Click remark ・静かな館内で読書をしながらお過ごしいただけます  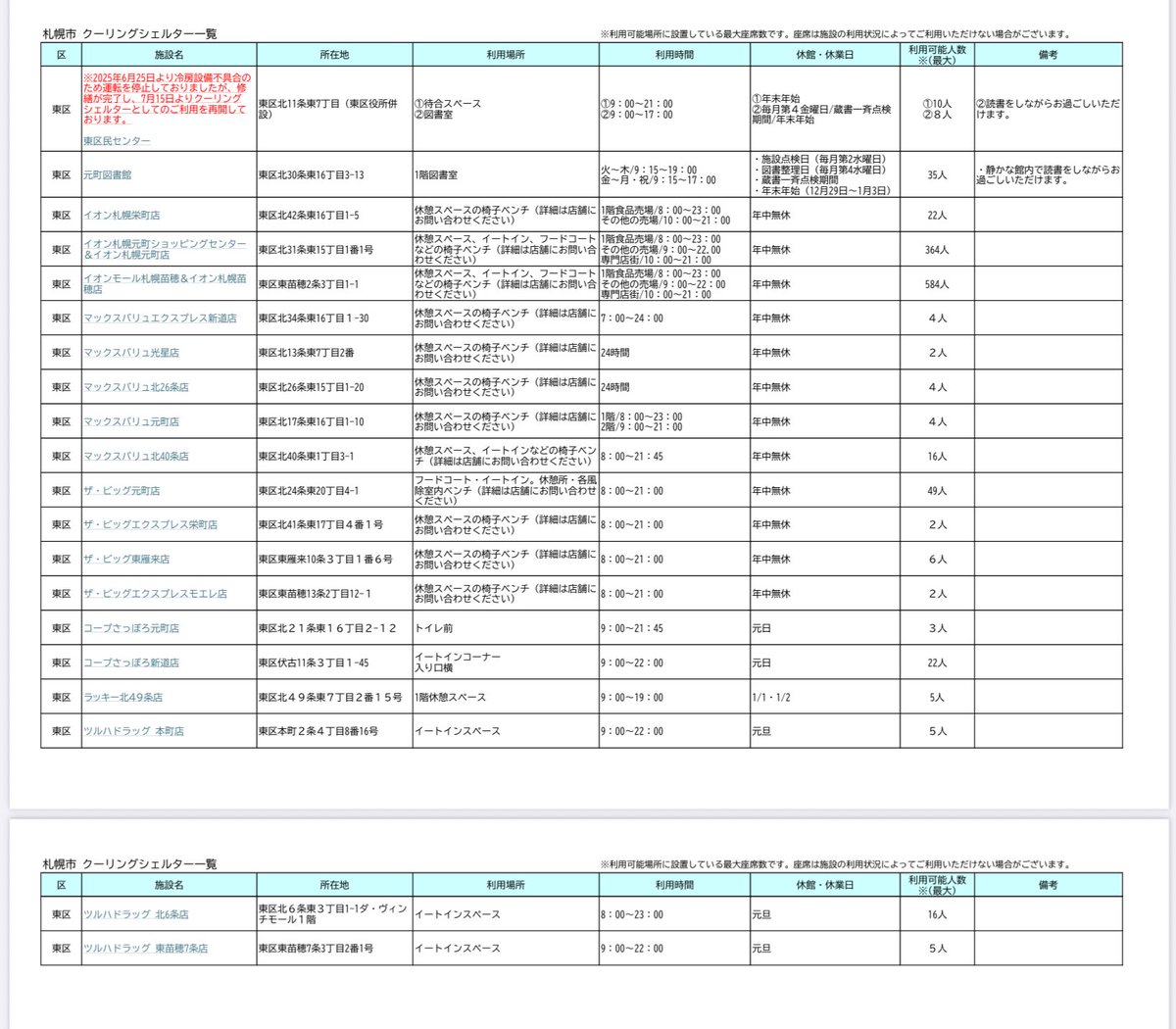[x=1048, y=174]
